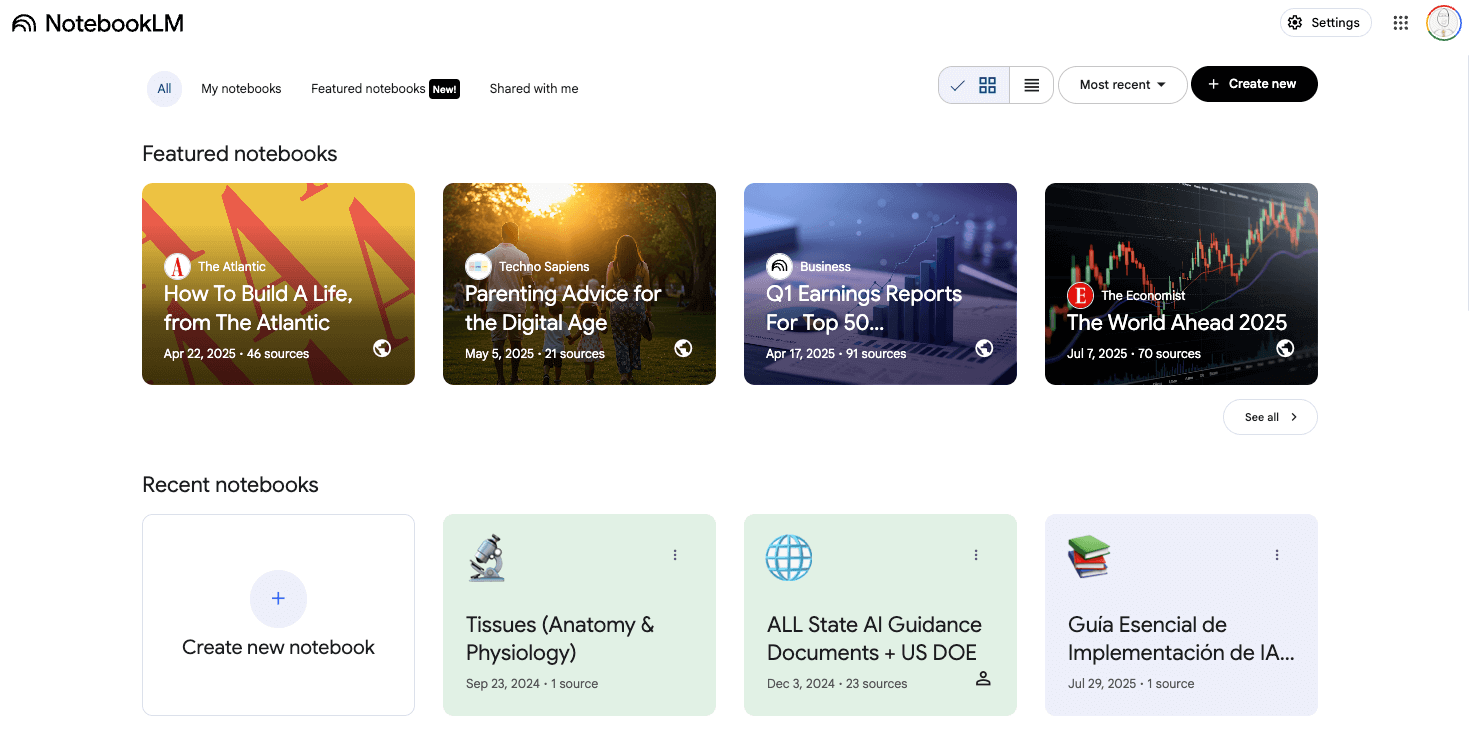Click the Featured notebooks heading
1469x733 pixels.
pos(240,154)
